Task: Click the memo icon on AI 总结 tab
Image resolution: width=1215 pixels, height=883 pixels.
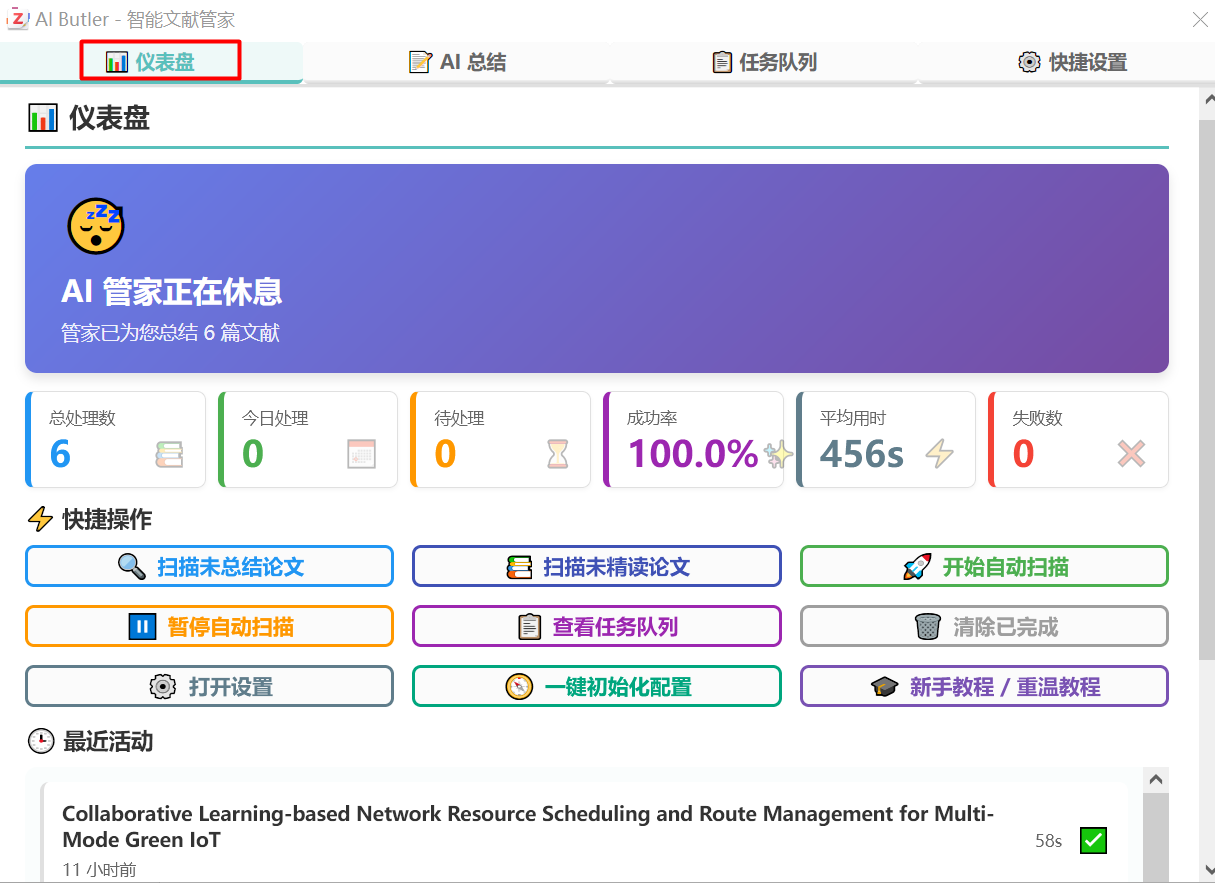Action: point(420,62)
